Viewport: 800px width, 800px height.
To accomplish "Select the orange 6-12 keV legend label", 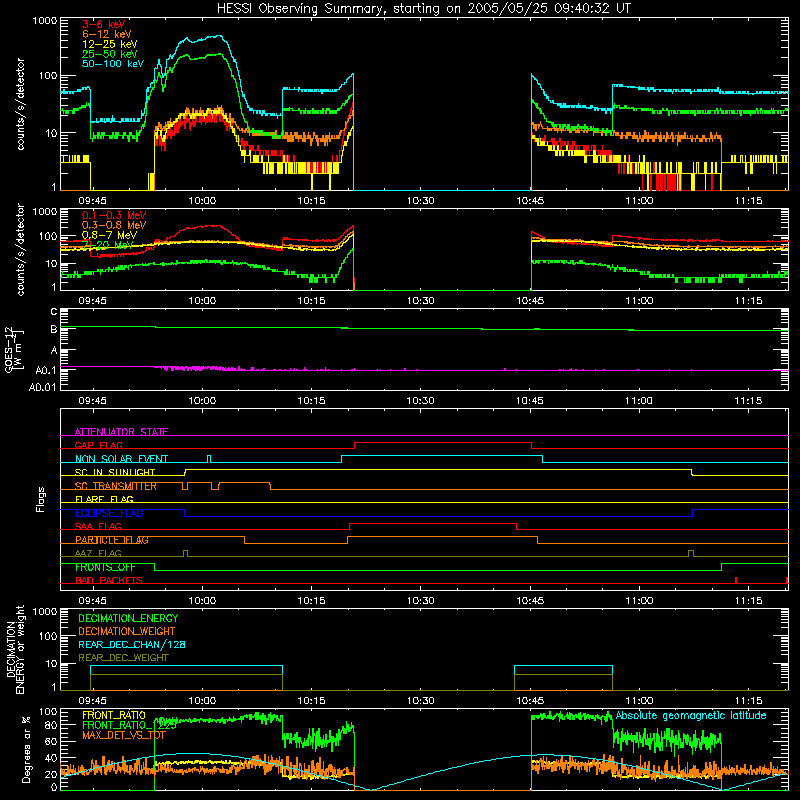I will tap(106, 34).
